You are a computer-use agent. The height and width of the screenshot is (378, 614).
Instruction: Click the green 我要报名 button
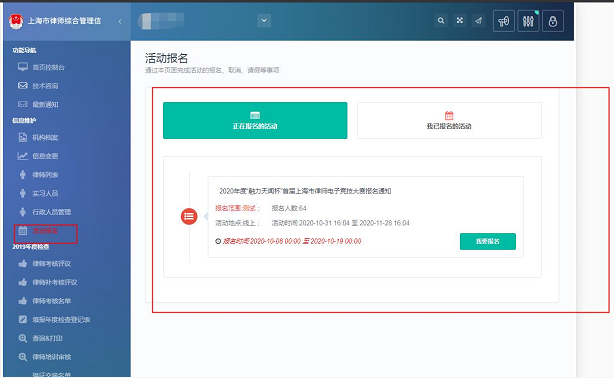488,241
